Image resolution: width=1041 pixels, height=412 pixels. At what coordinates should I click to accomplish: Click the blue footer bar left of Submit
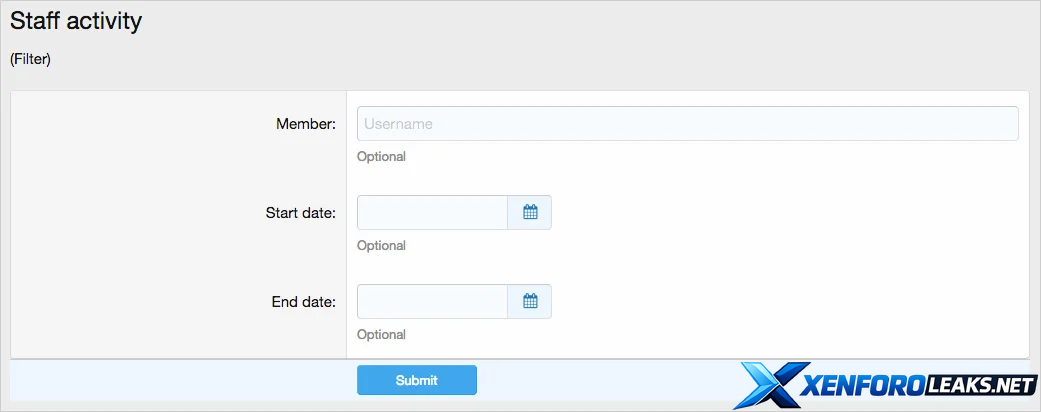[x=180, y=380]
